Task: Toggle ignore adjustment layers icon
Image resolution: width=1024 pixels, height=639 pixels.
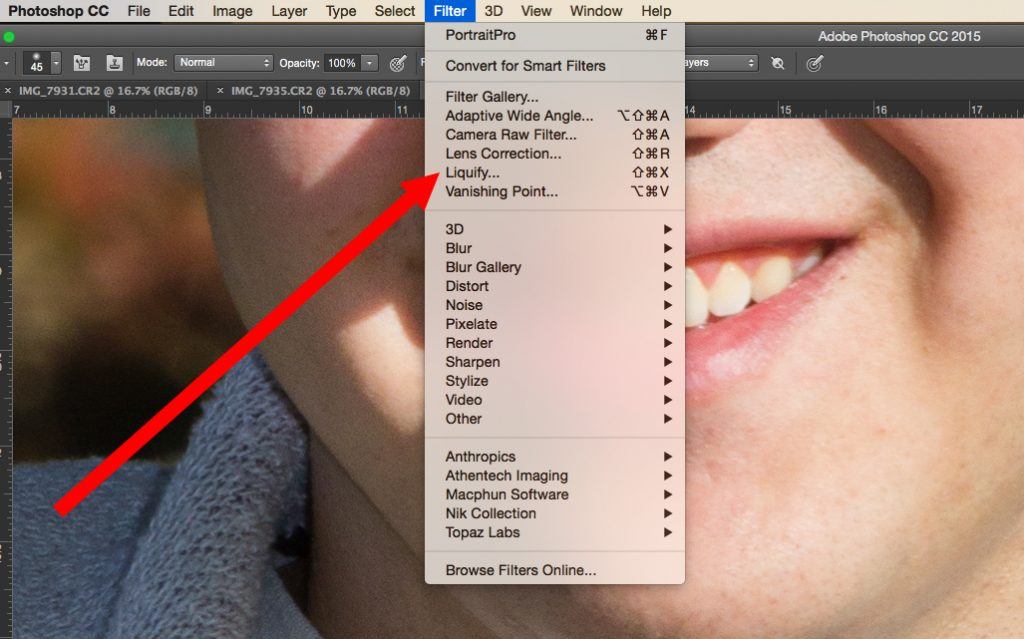Action: 778,63
